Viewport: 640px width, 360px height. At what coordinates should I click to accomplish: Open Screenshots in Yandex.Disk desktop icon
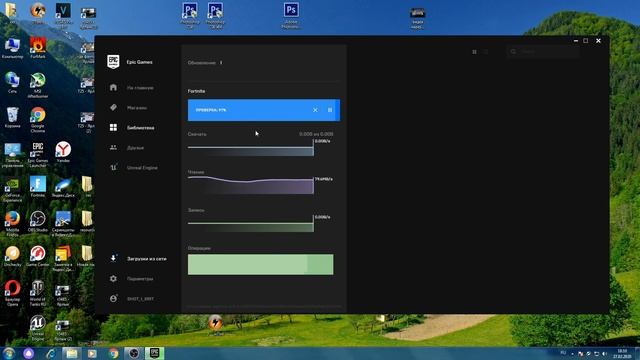coord(63,224)
